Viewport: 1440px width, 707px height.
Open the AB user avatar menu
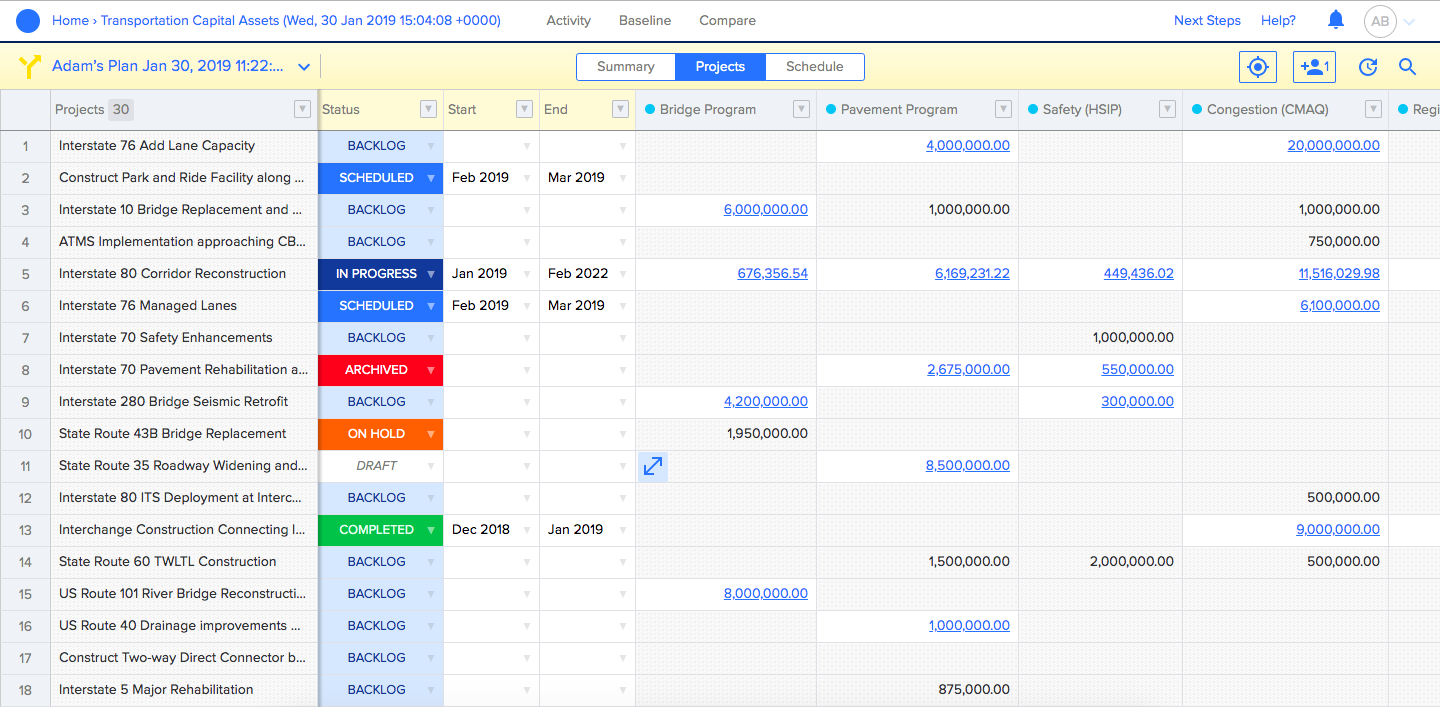(1380, 21)
